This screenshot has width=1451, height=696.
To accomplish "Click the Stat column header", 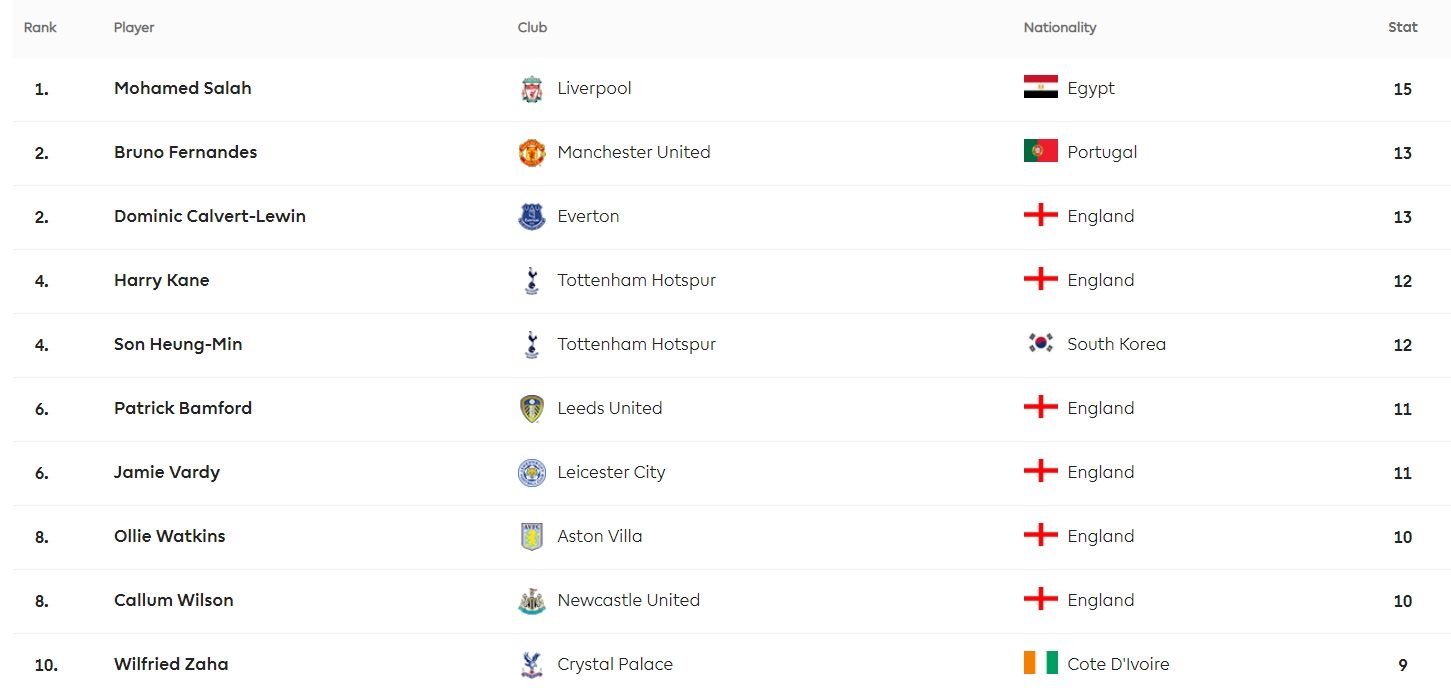I will [1402, 27].
